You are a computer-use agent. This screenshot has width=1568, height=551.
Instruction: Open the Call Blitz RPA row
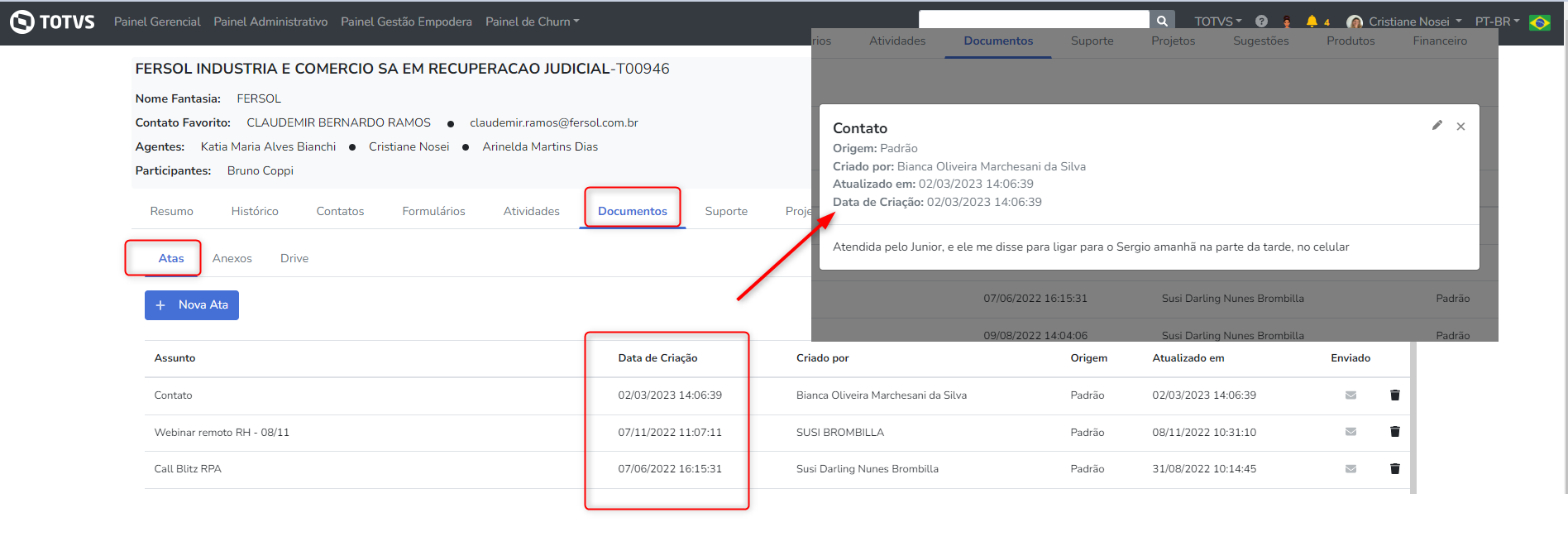tap(777, 469)
